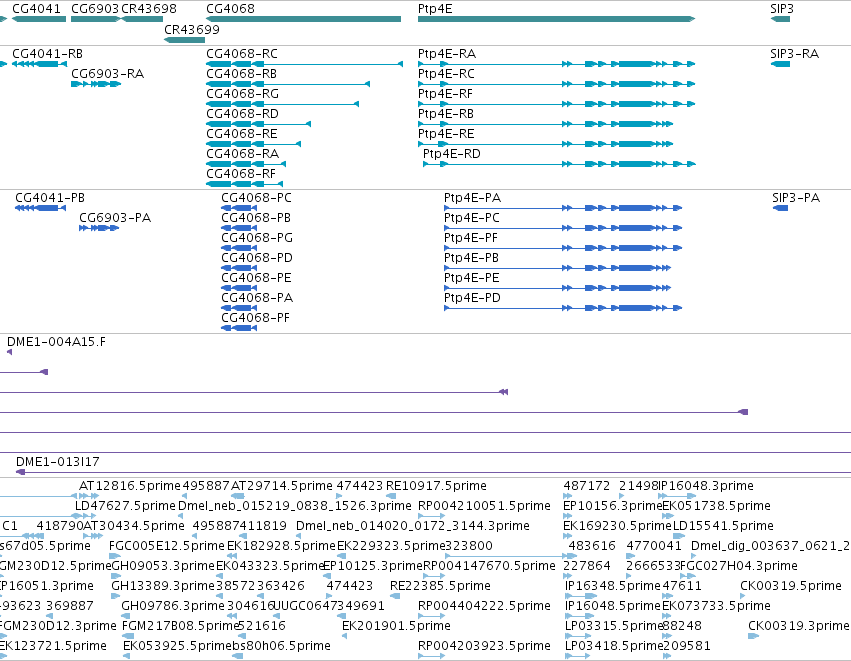851x661 pixels.
Task: Open EST AT30434.5prime
Action: 134,526
